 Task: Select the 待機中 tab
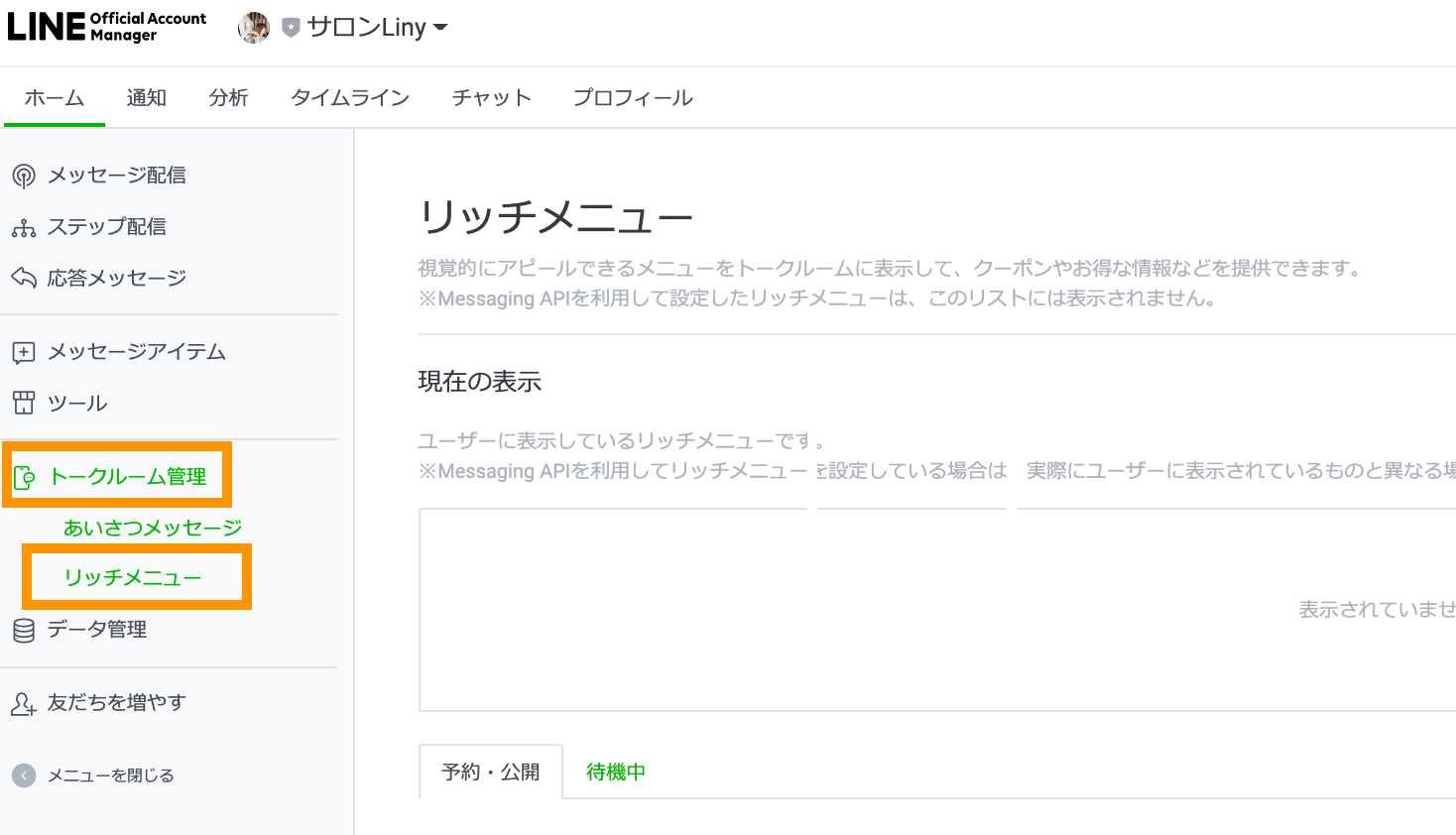coord(615,772)
